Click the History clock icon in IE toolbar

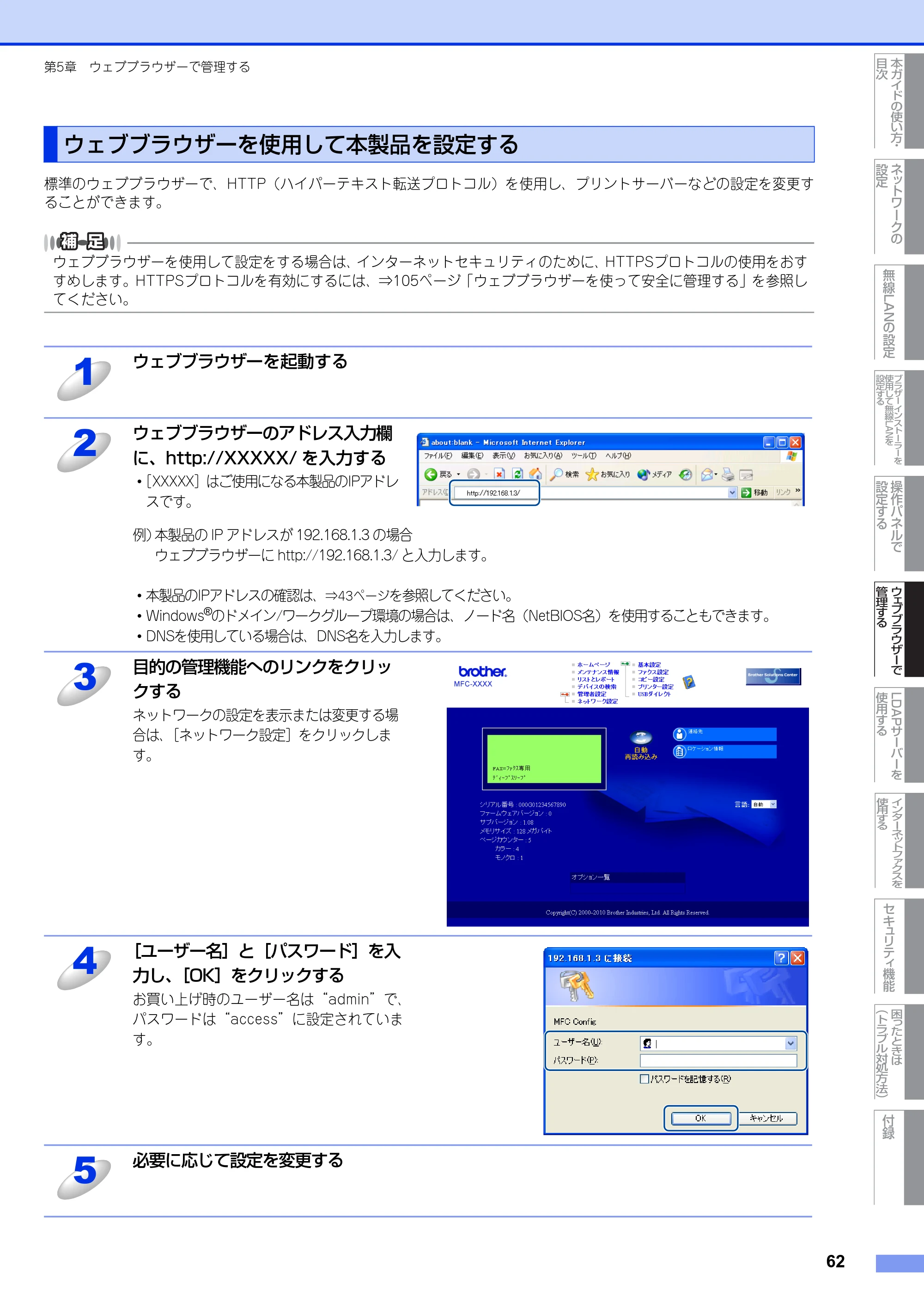(x=685, y=474)
